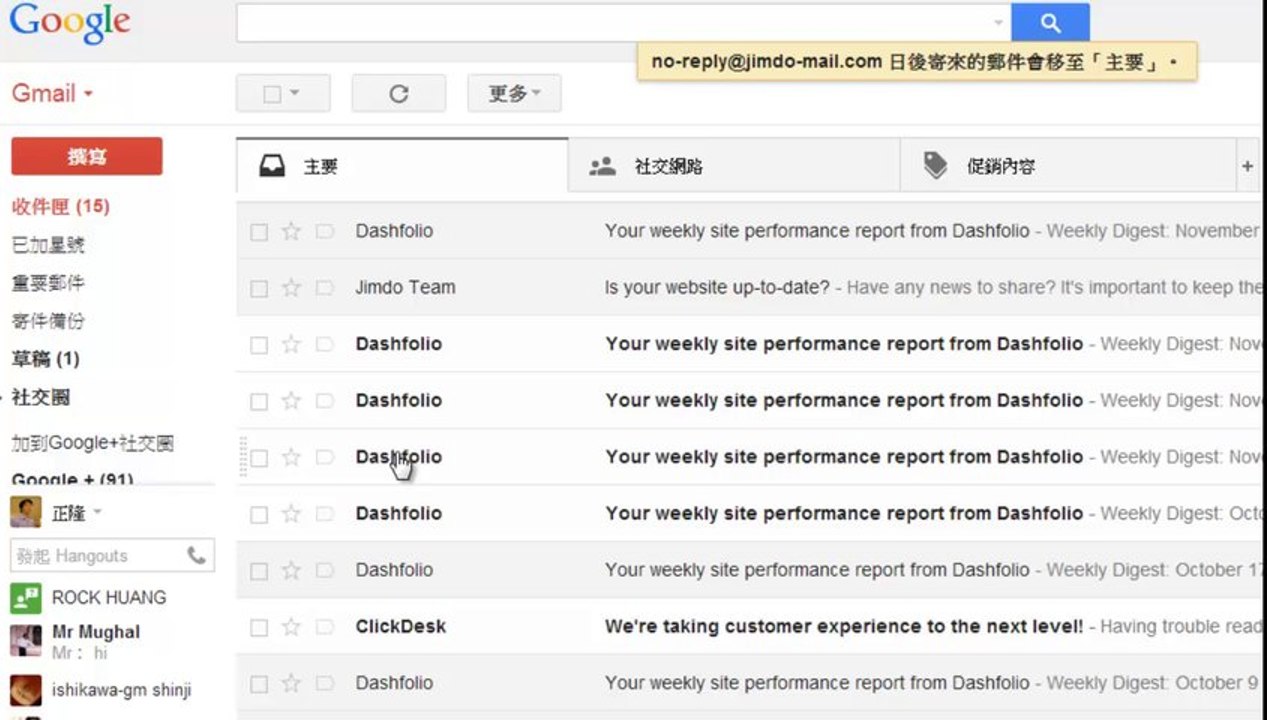Open chat with ROCK HUANG avatar
This screenshot has height=720, width=1267.
coord(25,598)
